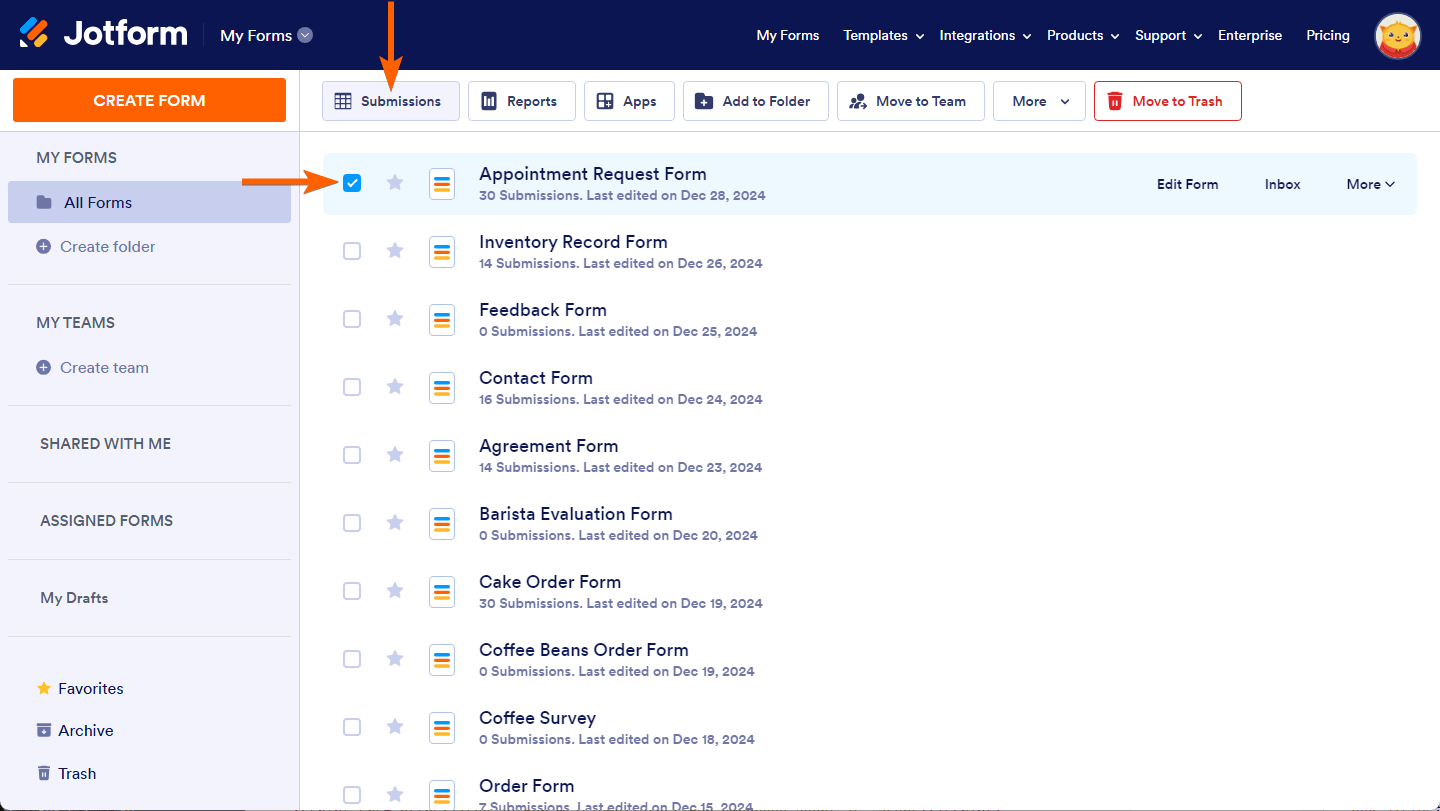
Task: Open the Trash folder in sidebar
Action: pos(67,773)
